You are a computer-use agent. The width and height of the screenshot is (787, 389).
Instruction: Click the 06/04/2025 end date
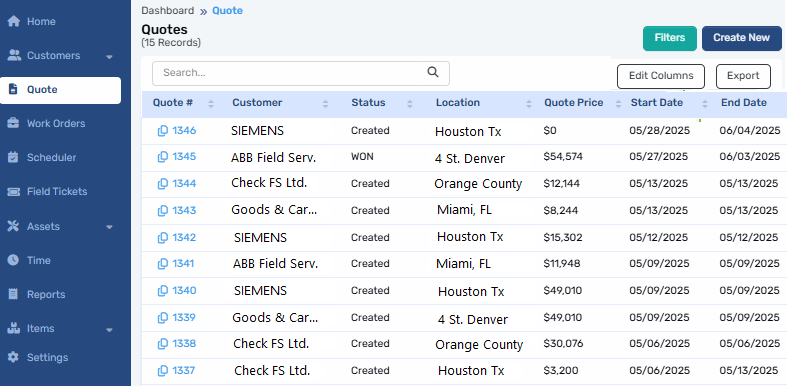pyautogui.click(x=750, y=131)
